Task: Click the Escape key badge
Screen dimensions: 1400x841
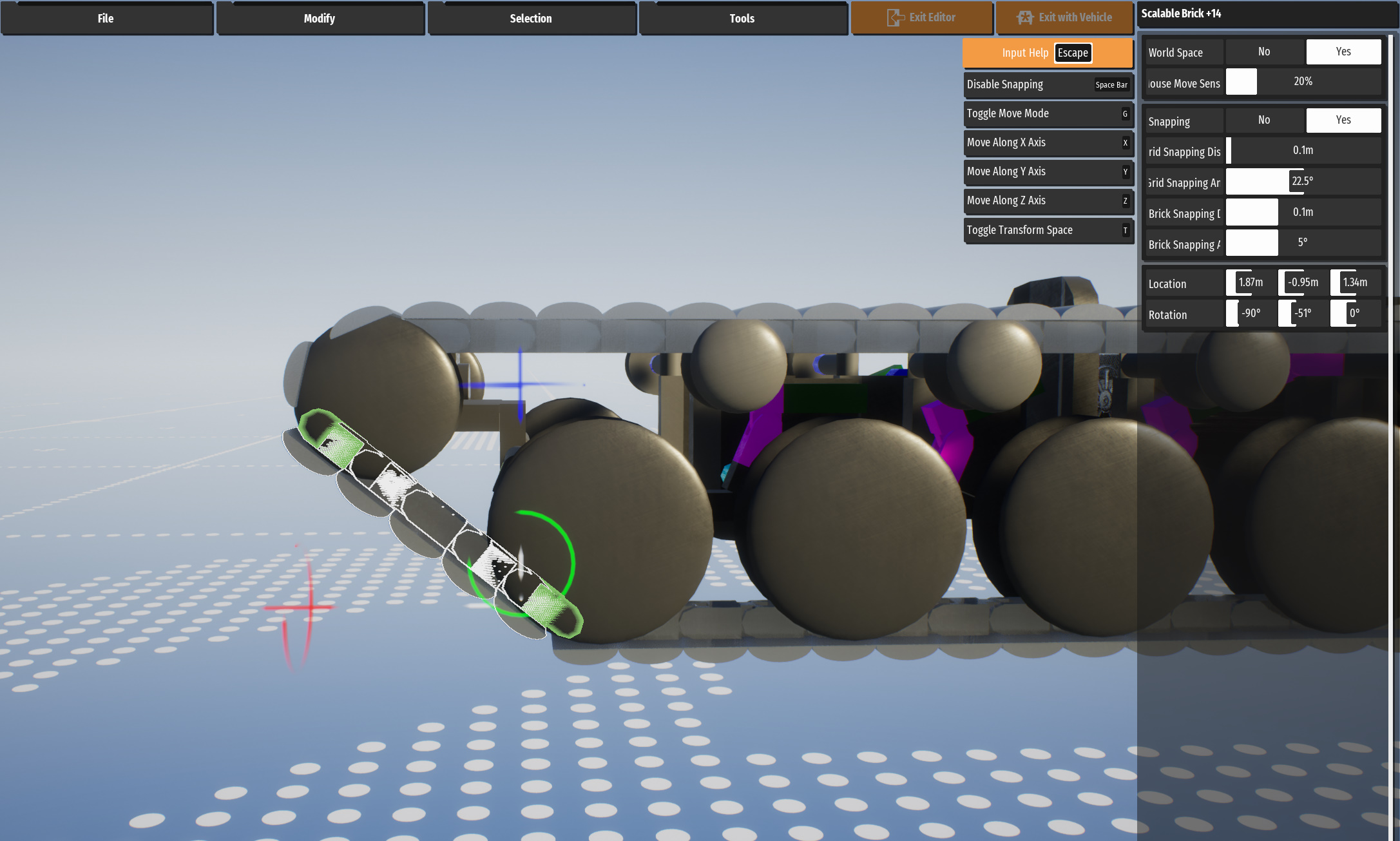Action: coord(1073,53)
